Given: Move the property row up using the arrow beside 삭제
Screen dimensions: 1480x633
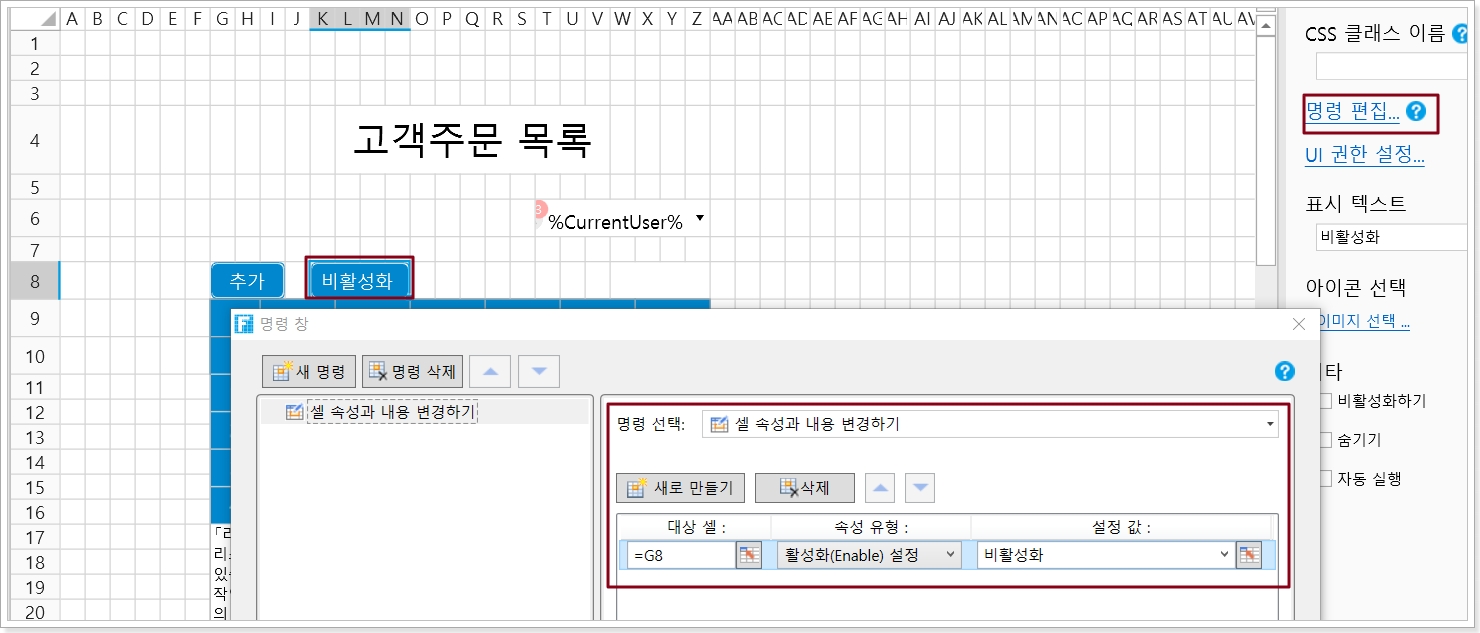Looking at the screenshot, I should [879, 488].
